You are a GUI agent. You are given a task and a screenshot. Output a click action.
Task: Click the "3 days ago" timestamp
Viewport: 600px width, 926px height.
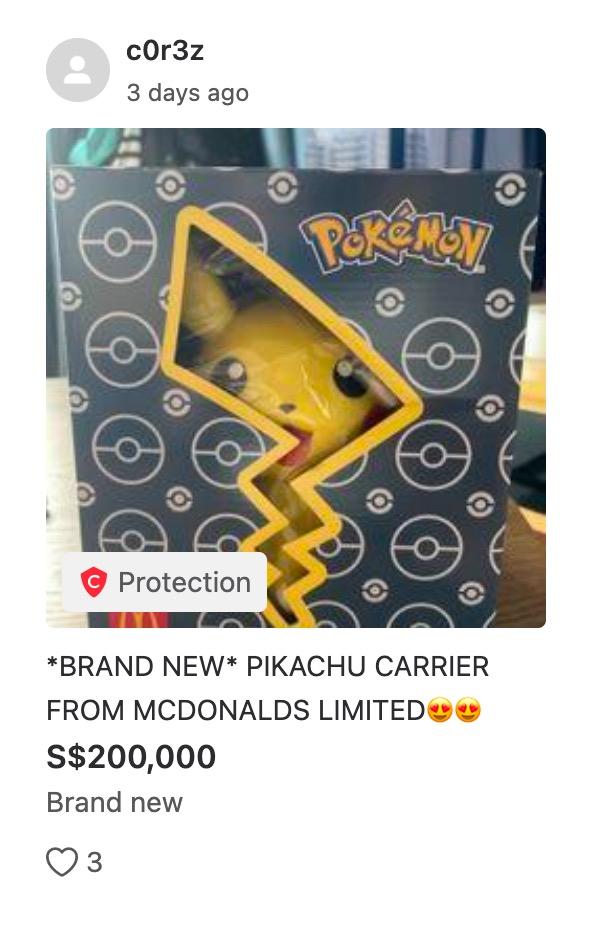click(x=187, y=93)
